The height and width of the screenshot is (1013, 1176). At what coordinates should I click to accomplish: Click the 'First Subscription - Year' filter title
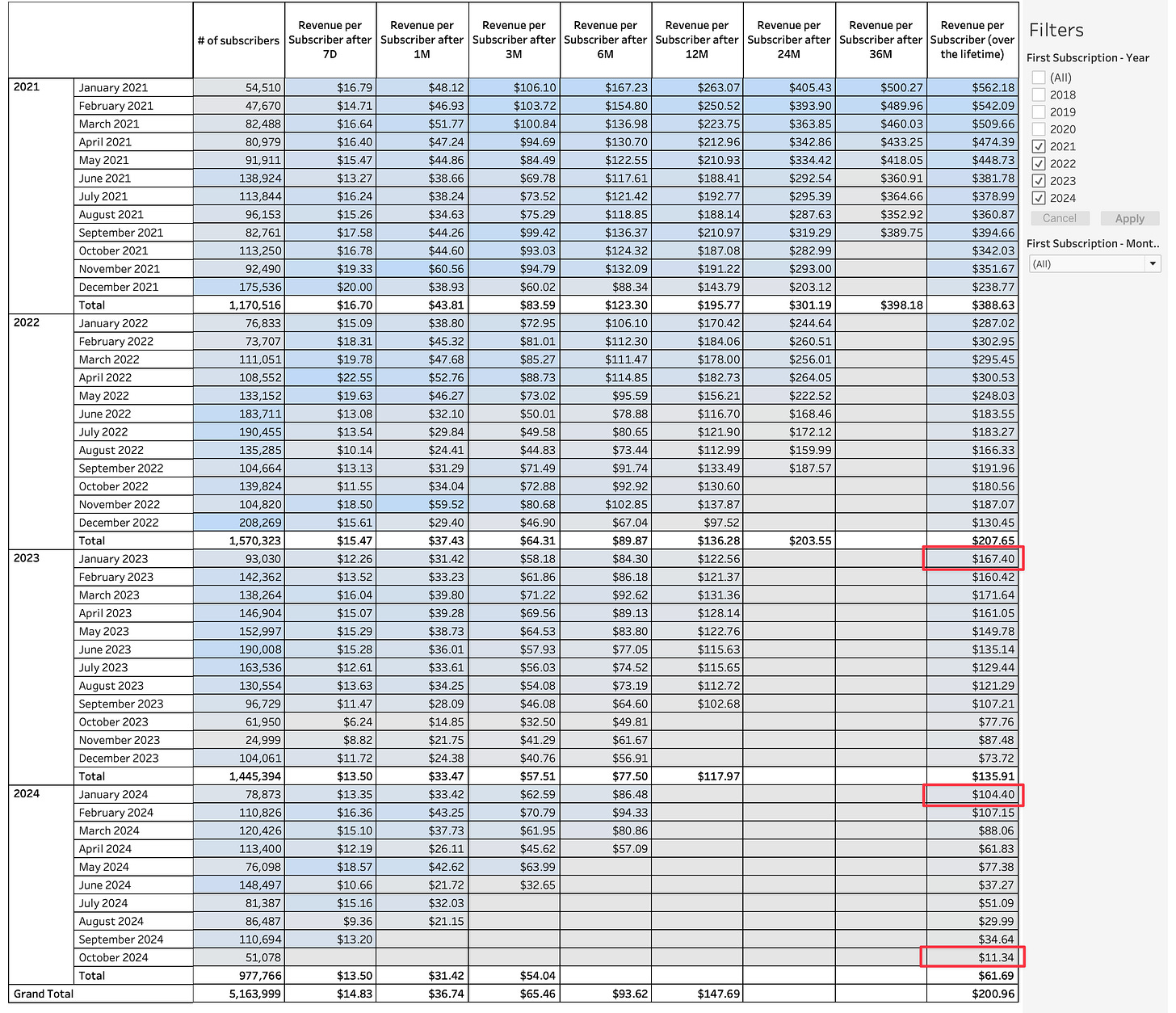[x=1087, y=58]
